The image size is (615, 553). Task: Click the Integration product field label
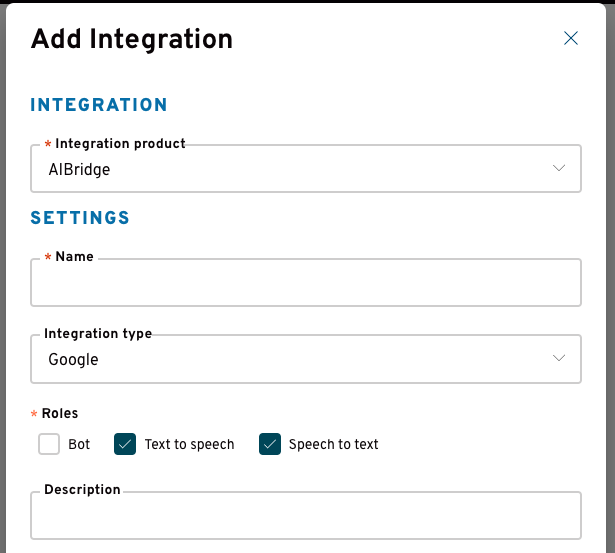click(120, 144)
